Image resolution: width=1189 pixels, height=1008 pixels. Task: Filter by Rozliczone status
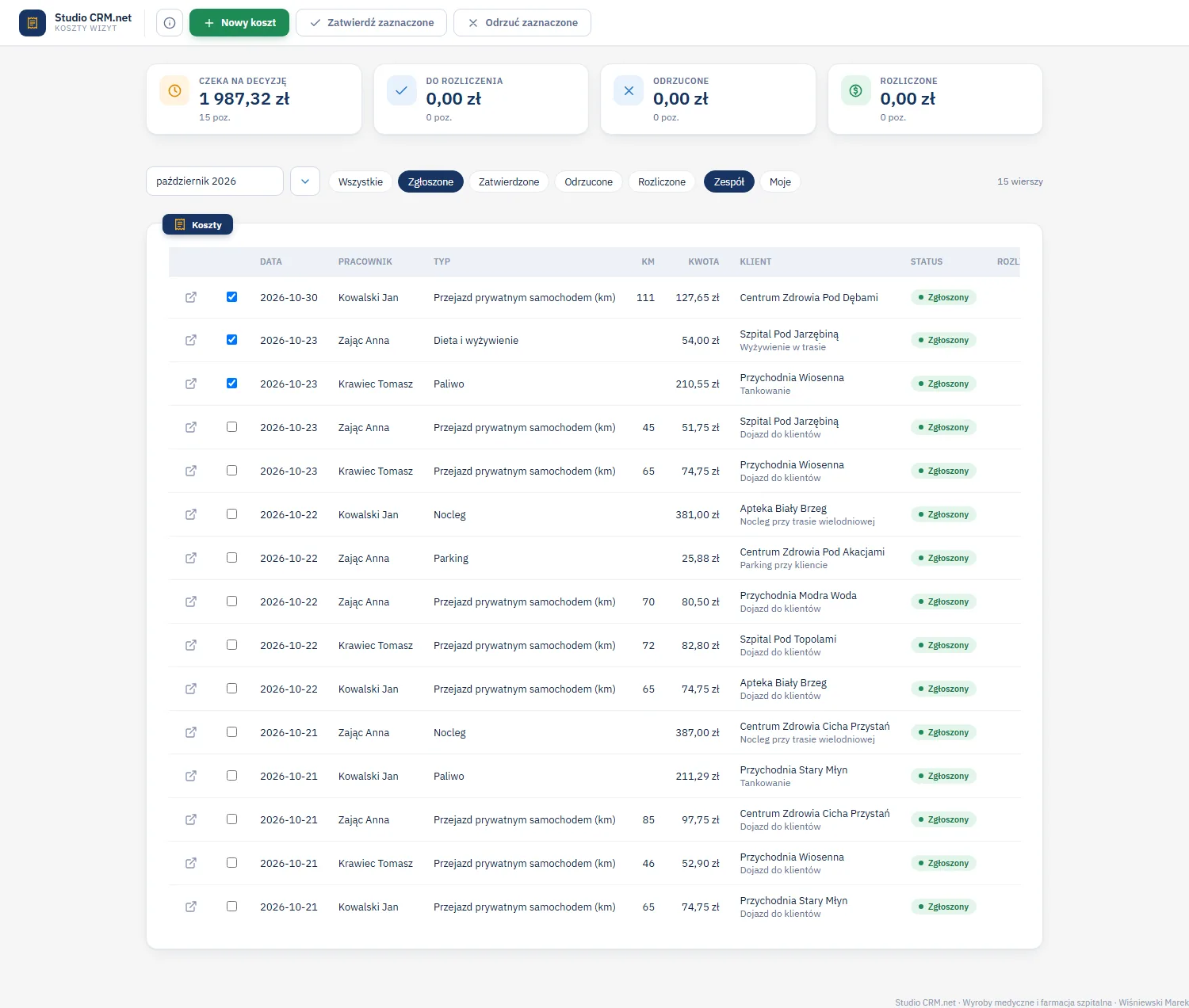tap(662, 182)
